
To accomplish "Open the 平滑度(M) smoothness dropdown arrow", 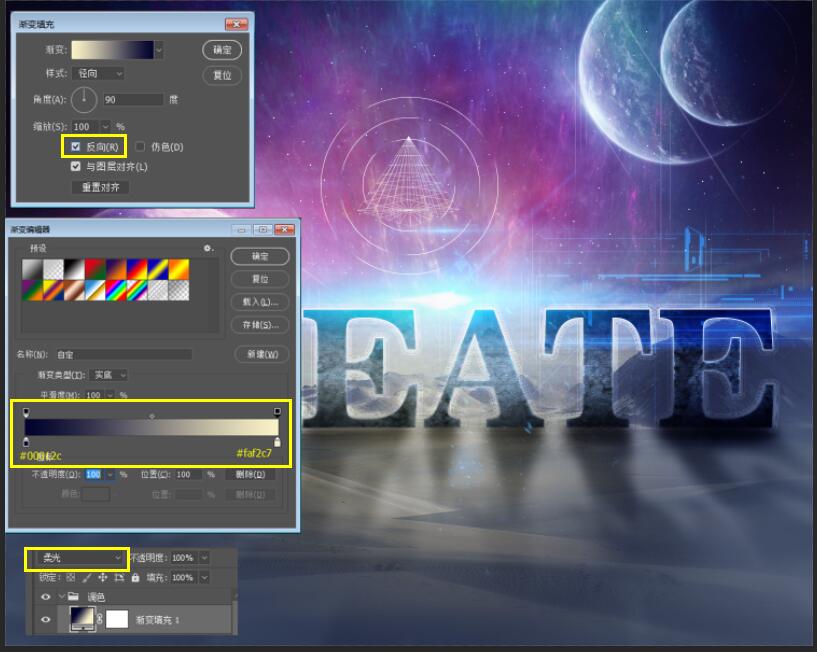I will 110,395.
